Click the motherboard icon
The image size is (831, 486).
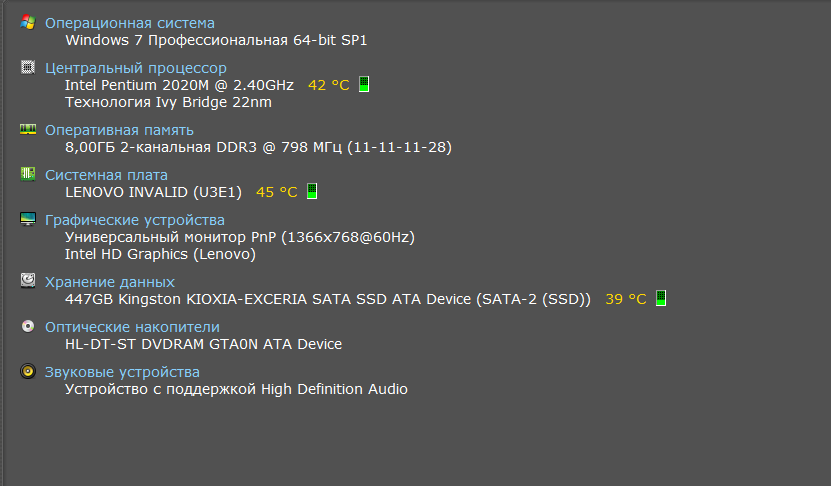28,174
